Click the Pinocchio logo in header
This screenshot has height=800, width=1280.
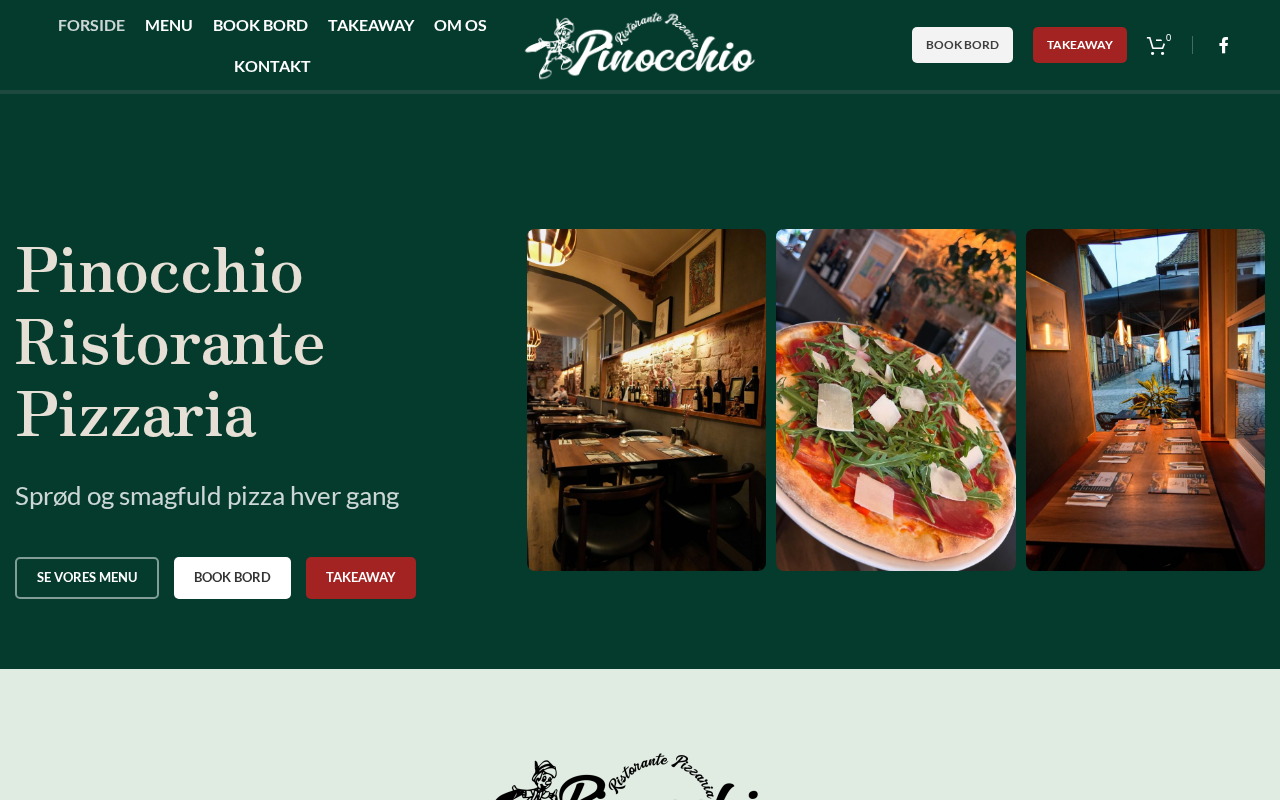click(x=640, y=45)
